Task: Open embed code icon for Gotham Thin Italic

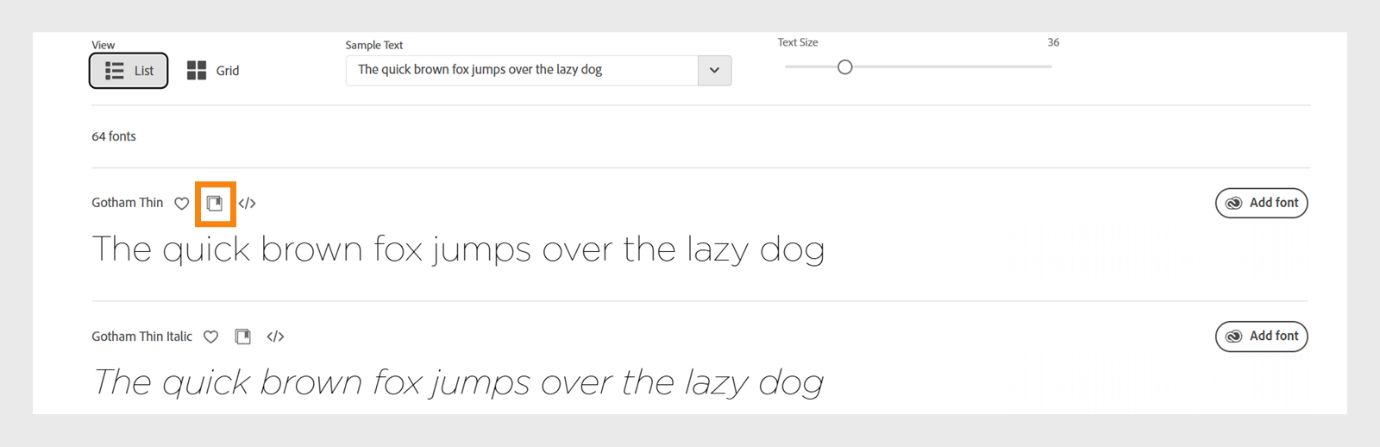Action: click(x=275, y=337)
